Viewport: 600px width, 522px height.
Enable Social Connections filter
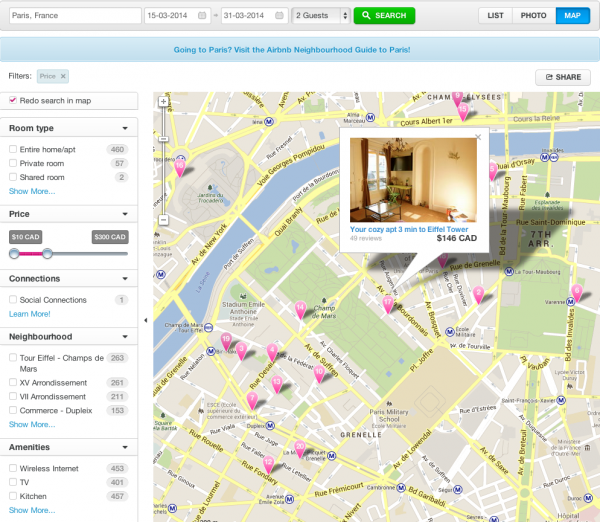[x=13, y=299]
